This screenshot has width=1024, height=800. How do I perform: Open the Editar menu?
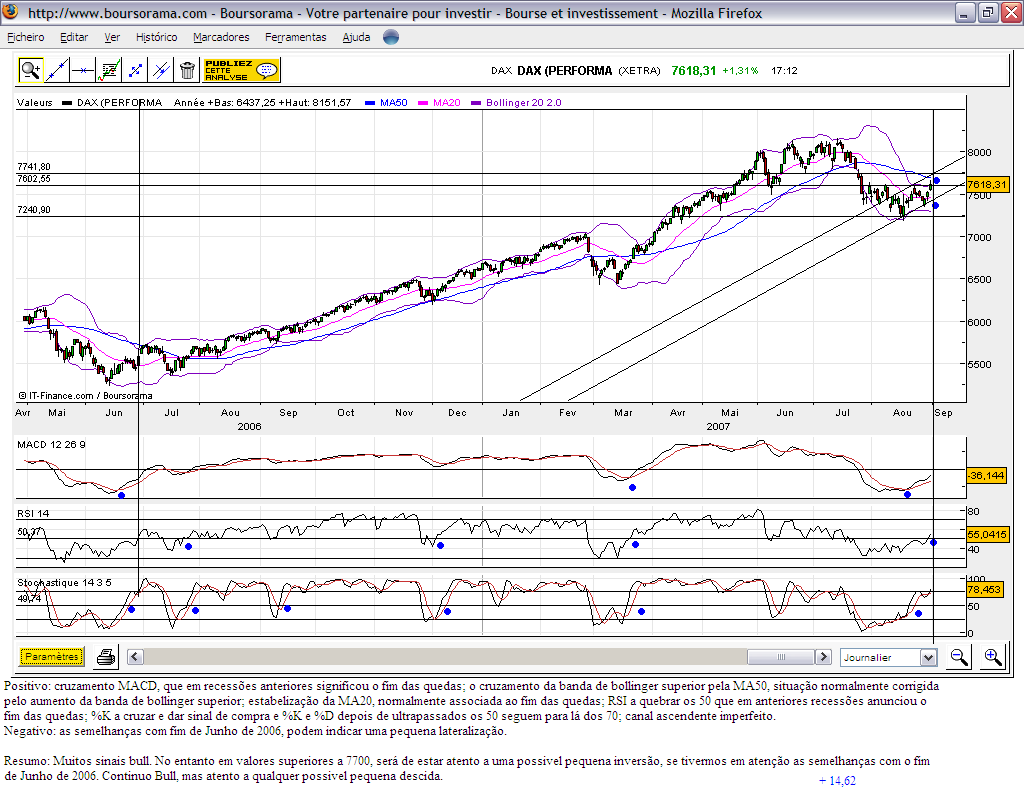click(x=74, y=37)
